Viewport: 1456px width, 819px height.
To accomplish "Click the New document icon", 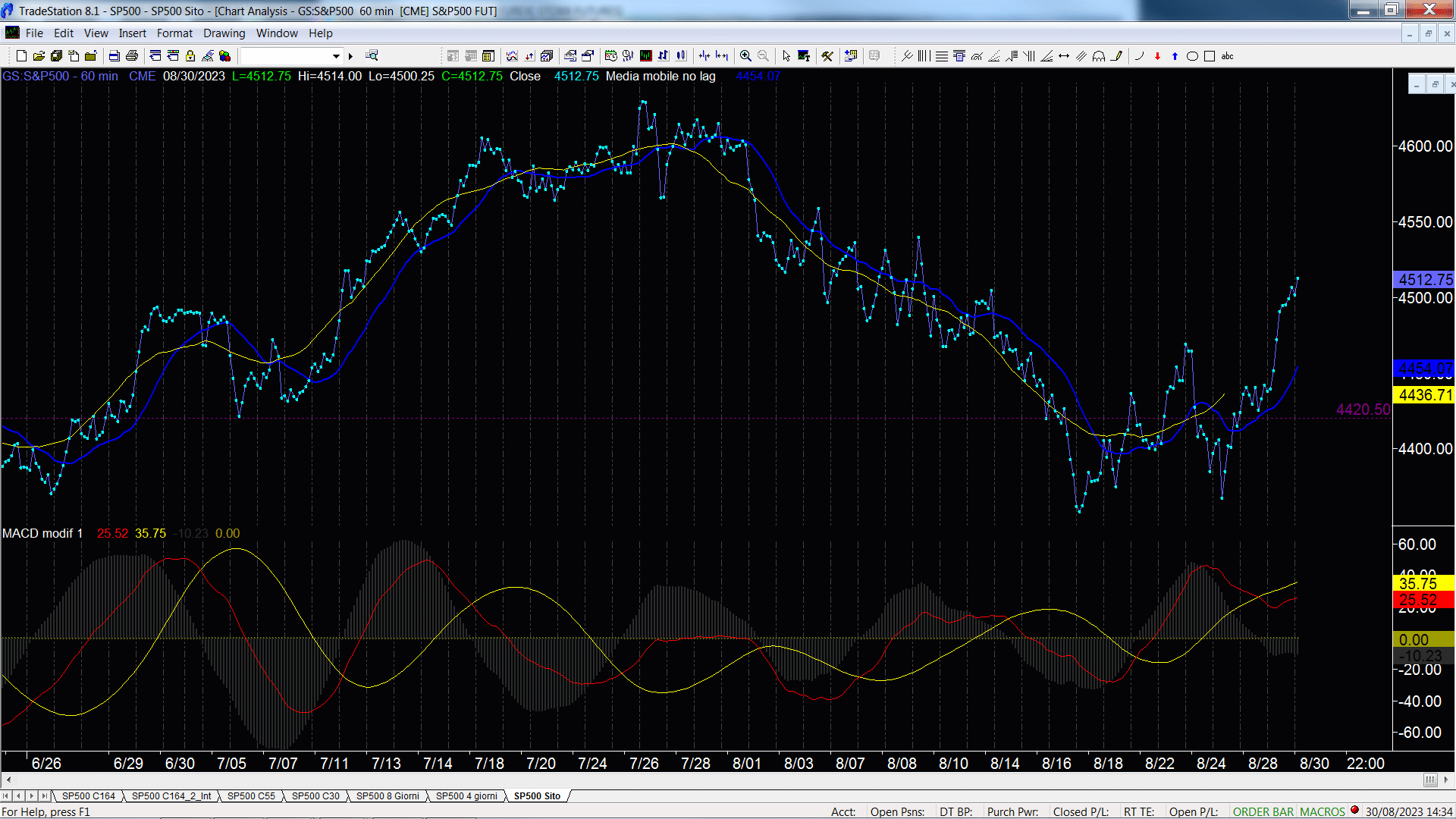I will click(x=21, y=55).
